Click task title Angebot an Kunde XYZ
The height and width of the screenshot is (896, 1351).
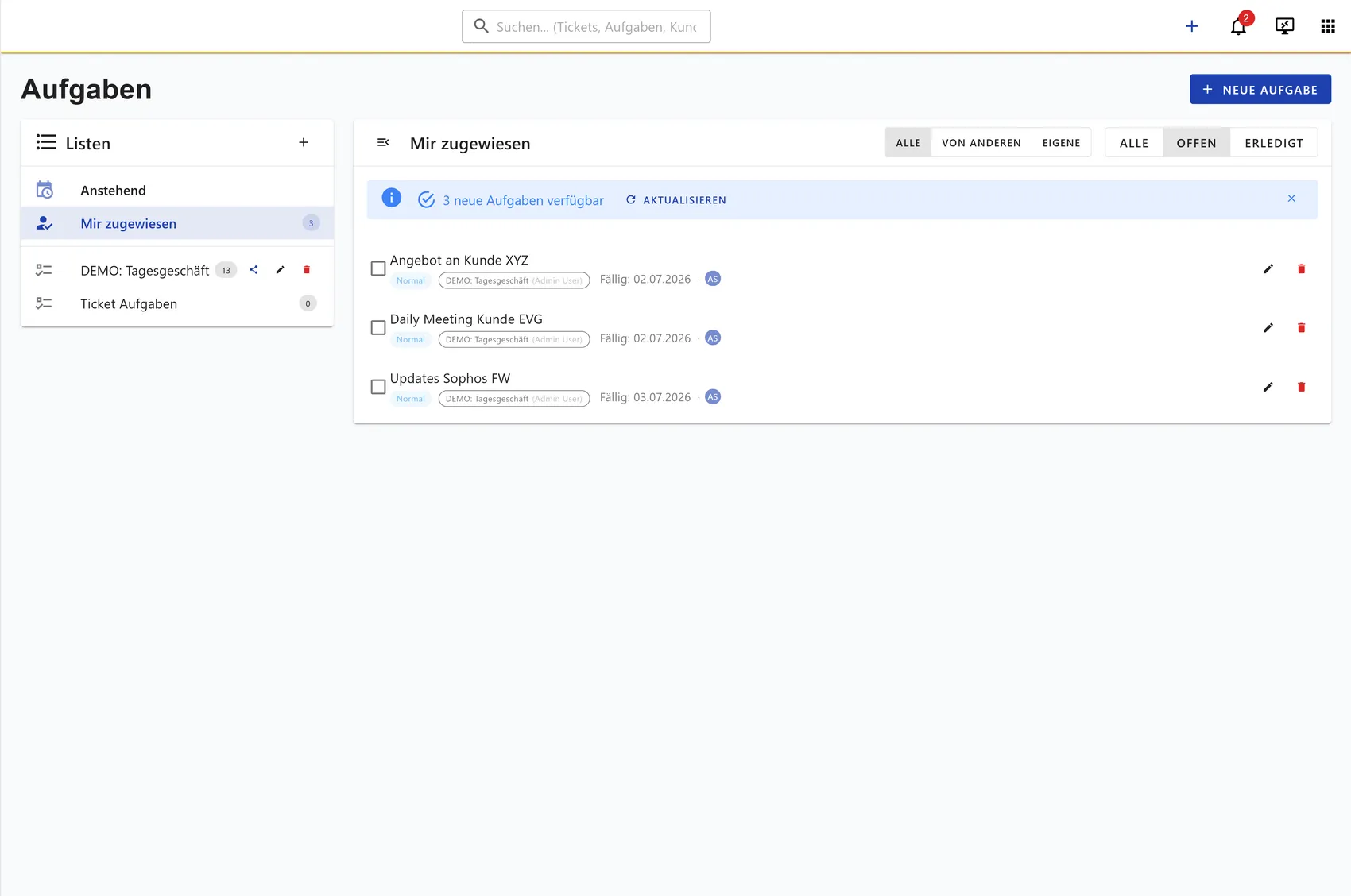pos(459,260)
